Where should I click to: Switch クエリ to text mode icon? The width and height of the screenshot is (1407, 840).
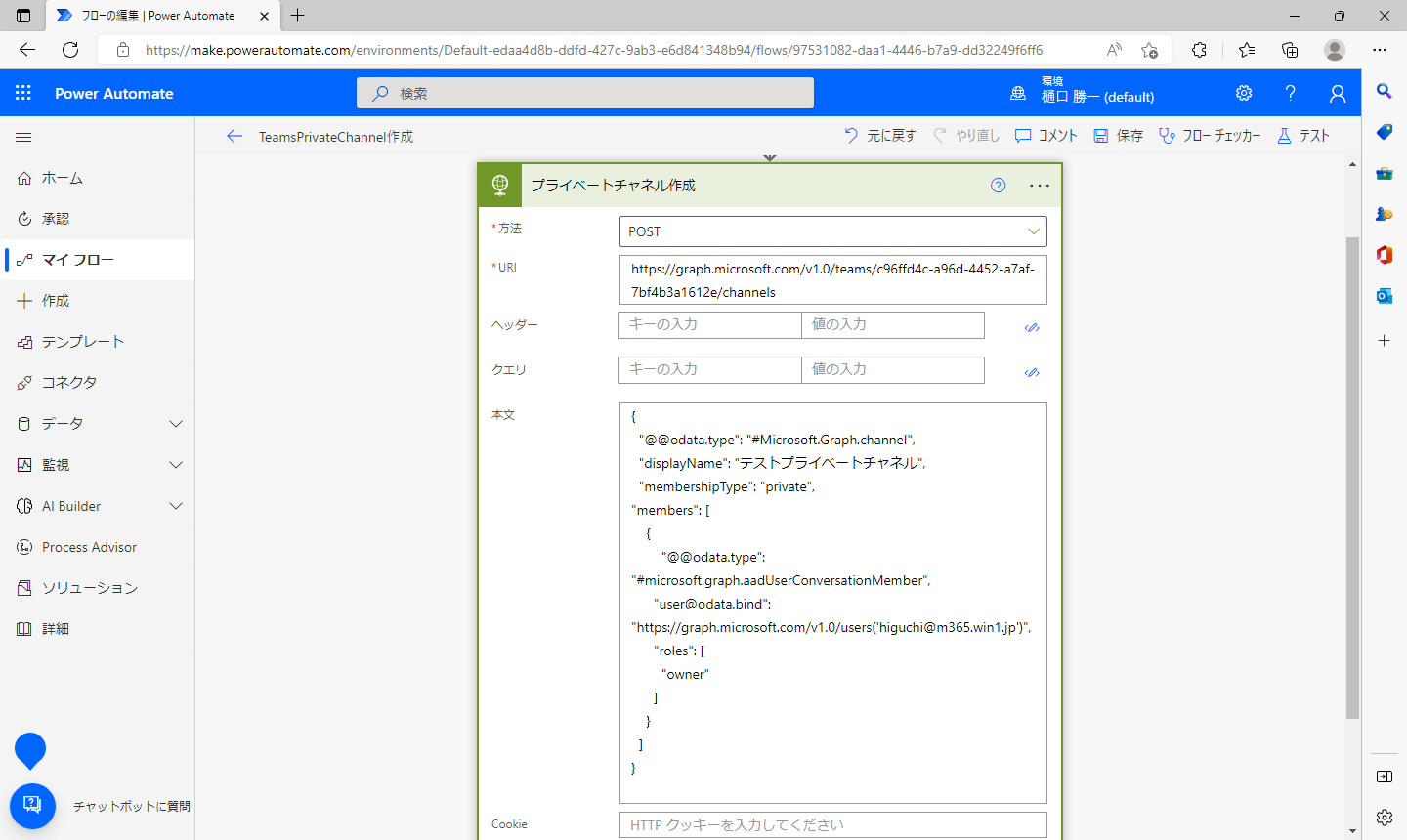pyautogui.click(x=1032, y=372)
